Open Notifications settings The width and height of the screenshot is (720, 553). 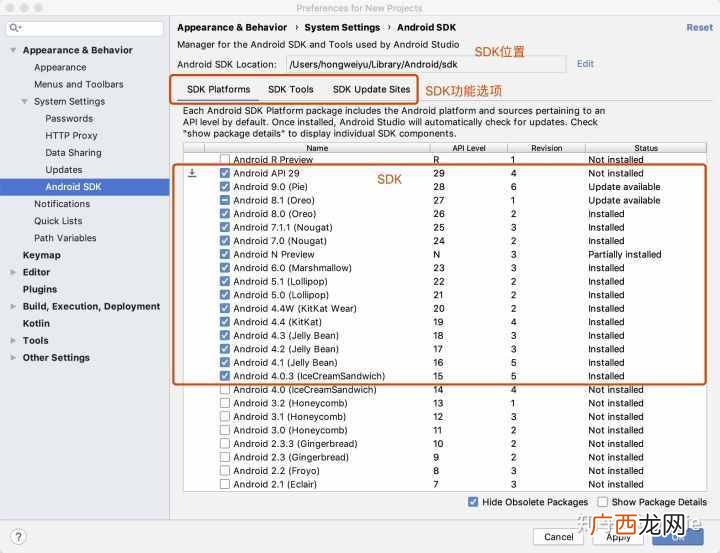tap(62, 204)
